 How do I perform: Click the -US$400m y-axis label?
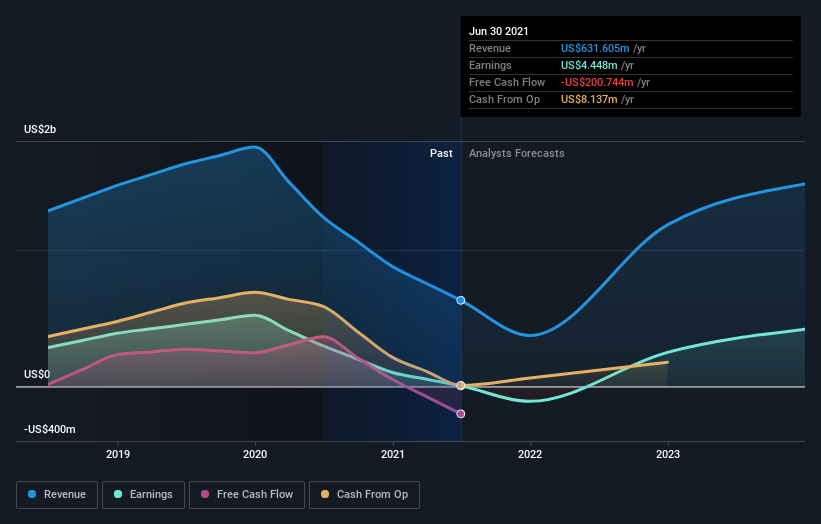point(50,429)
